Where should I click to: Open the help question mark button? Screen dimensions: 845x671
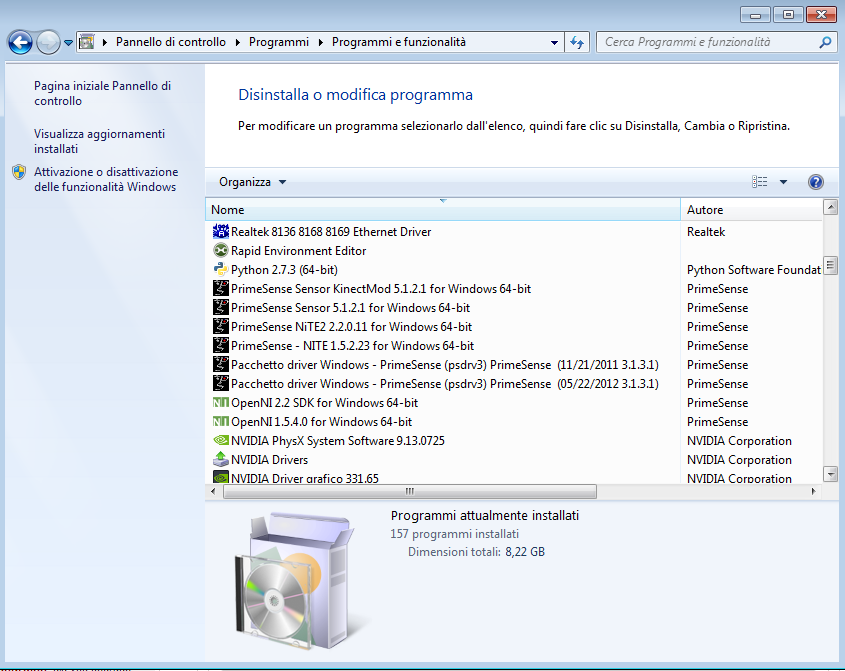tap(815, 182)
